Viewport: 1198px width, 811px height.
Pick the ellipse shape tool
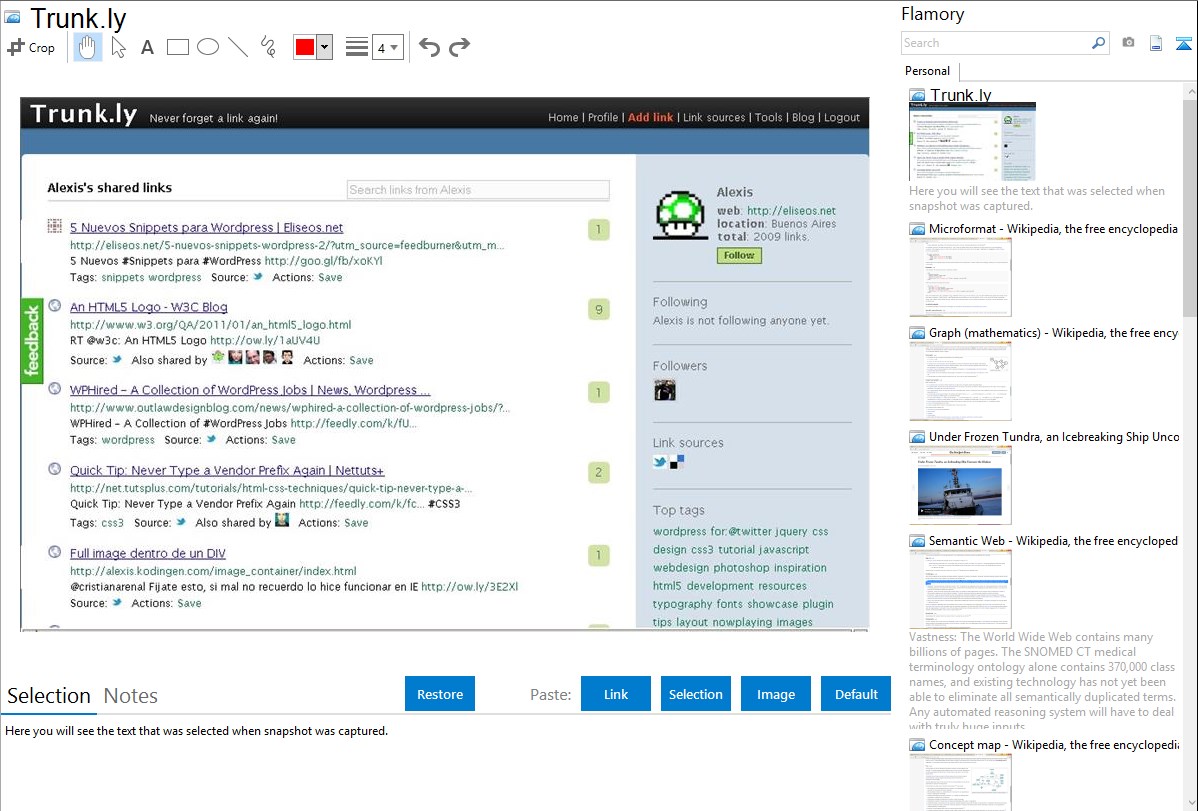point(208,47)
